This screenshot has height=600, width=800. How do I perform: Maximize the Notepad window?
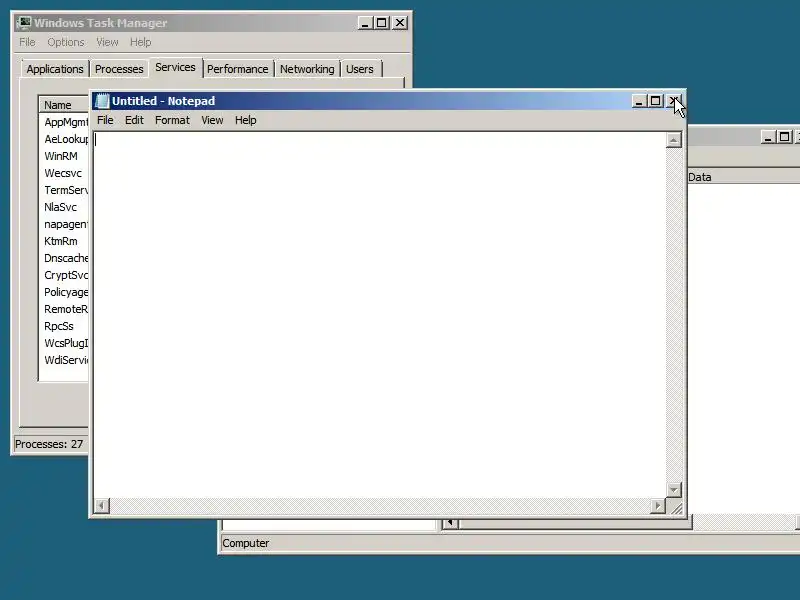(x=656, y=101)
